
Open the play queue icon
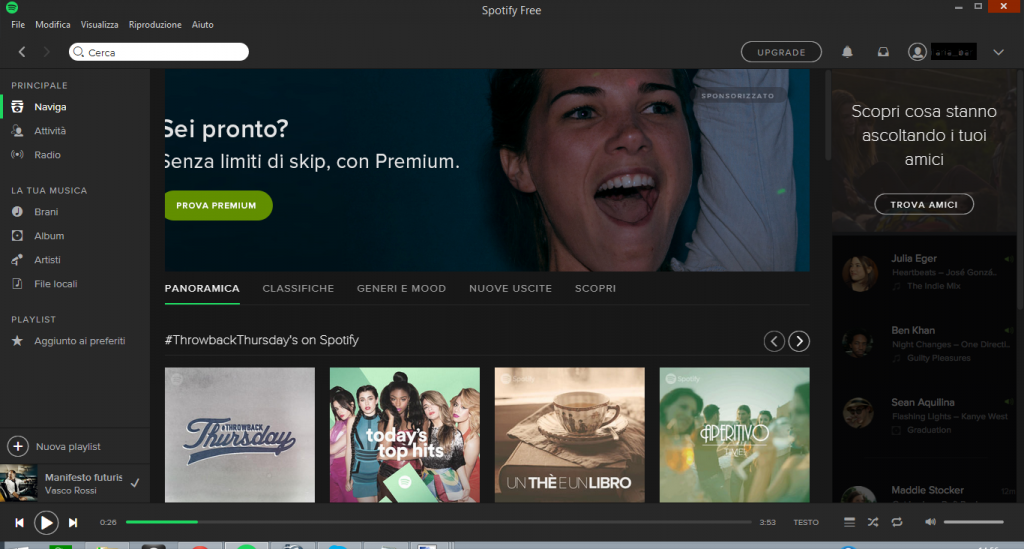[849, 522]
